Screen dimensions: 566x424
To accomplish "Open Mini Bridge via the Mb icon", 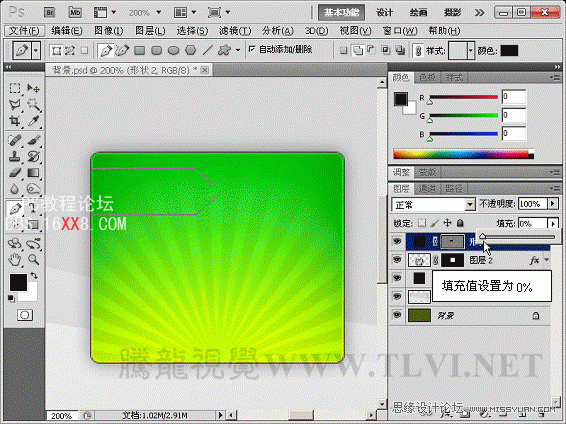I will [x=75, y=13].
